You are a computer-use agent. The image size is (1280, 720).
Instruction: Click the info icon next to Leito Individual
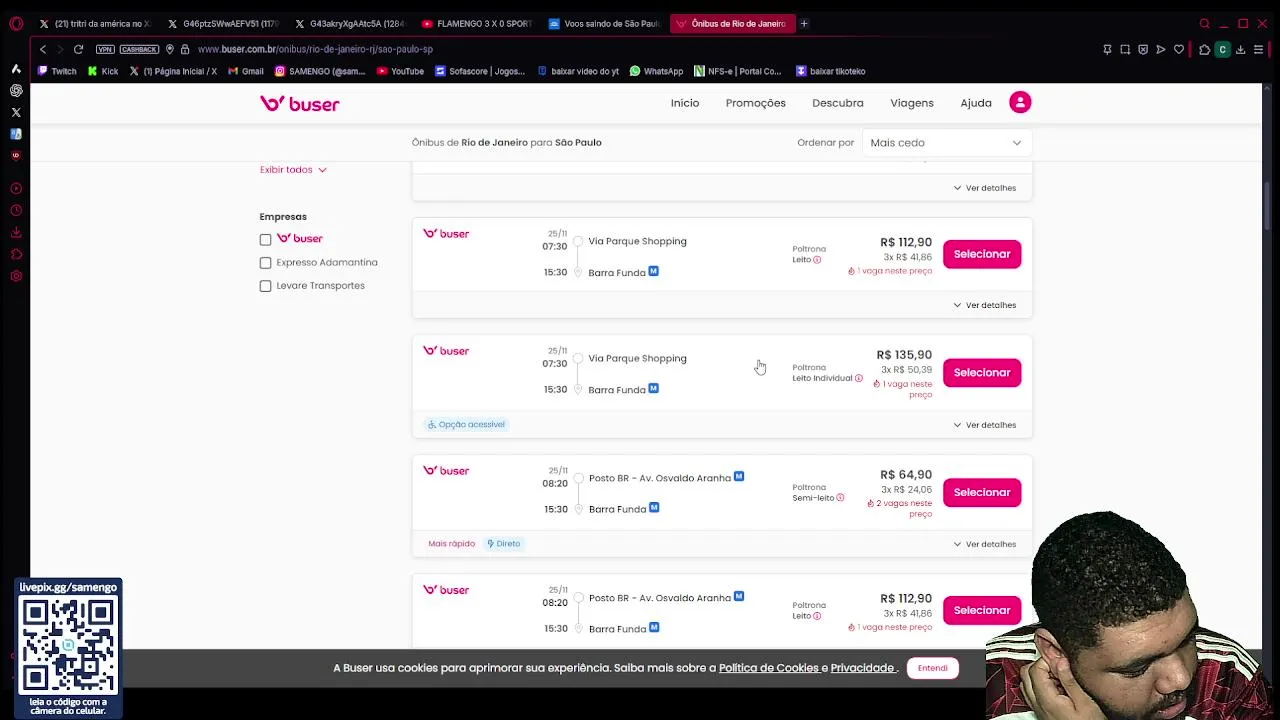point(858,378)
